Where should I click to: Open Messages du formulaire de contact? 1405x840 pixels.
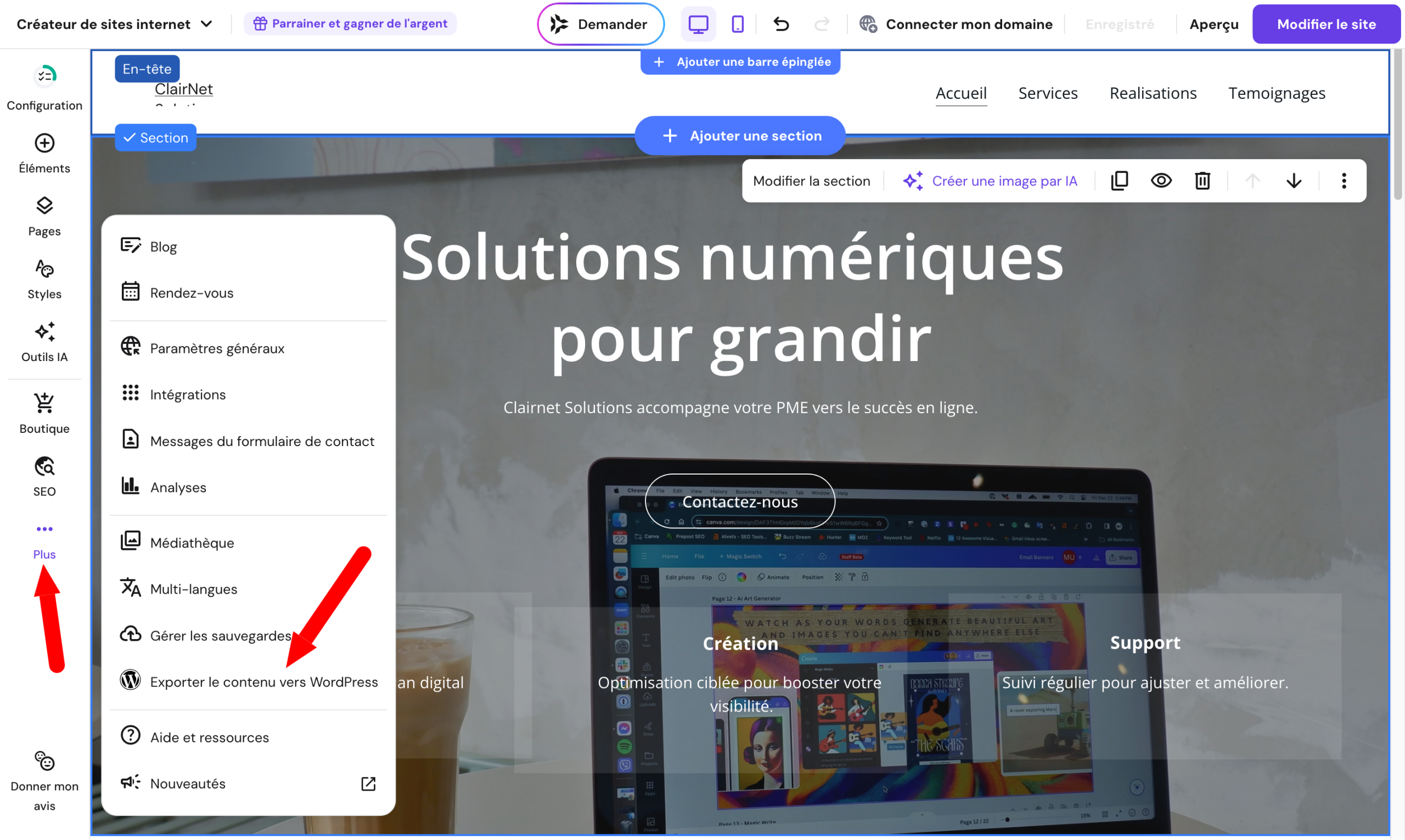248,441
